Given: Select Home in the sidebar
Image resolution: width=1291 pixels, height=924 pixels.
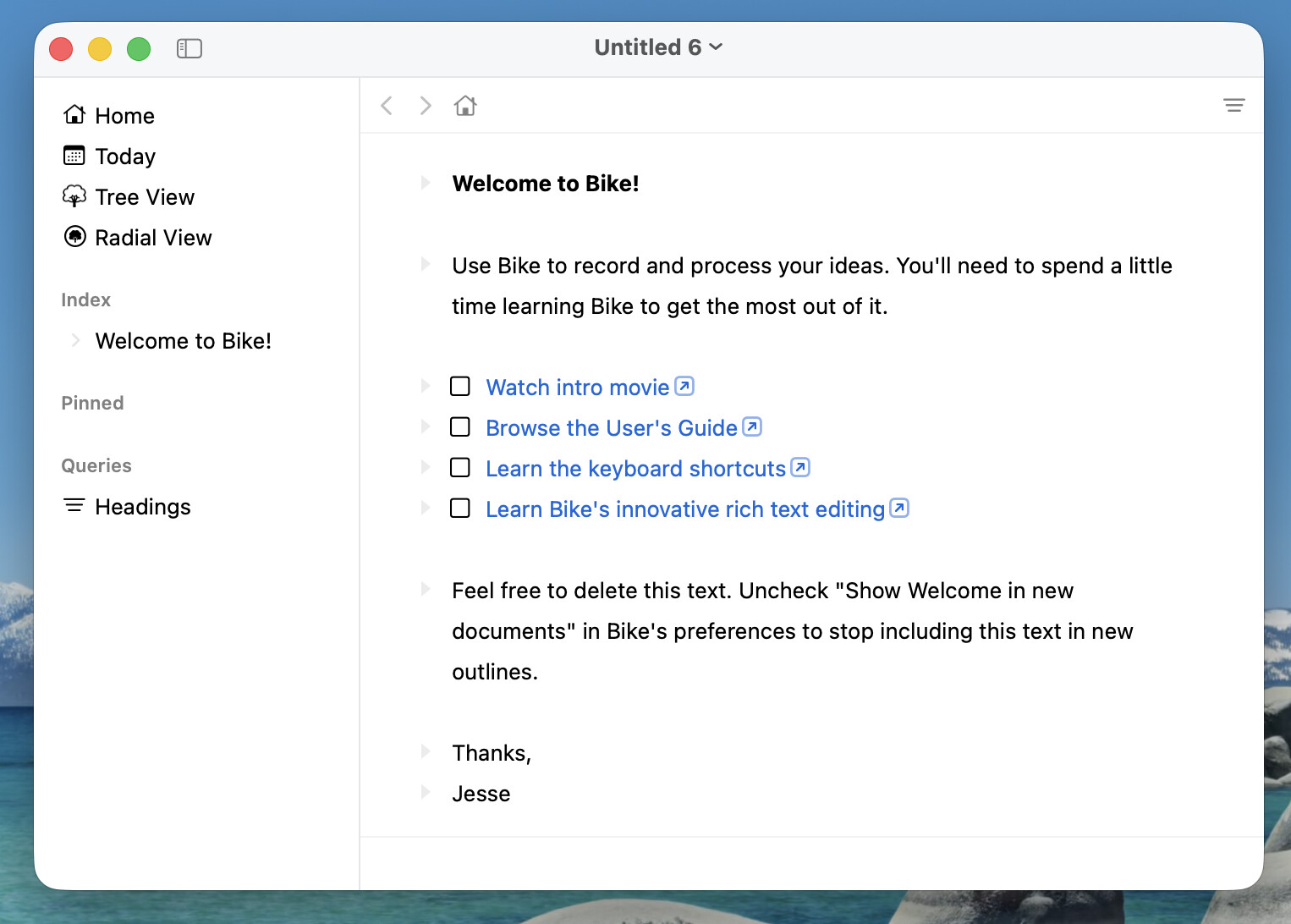Looking at the screenshot, I should point(124,116).
